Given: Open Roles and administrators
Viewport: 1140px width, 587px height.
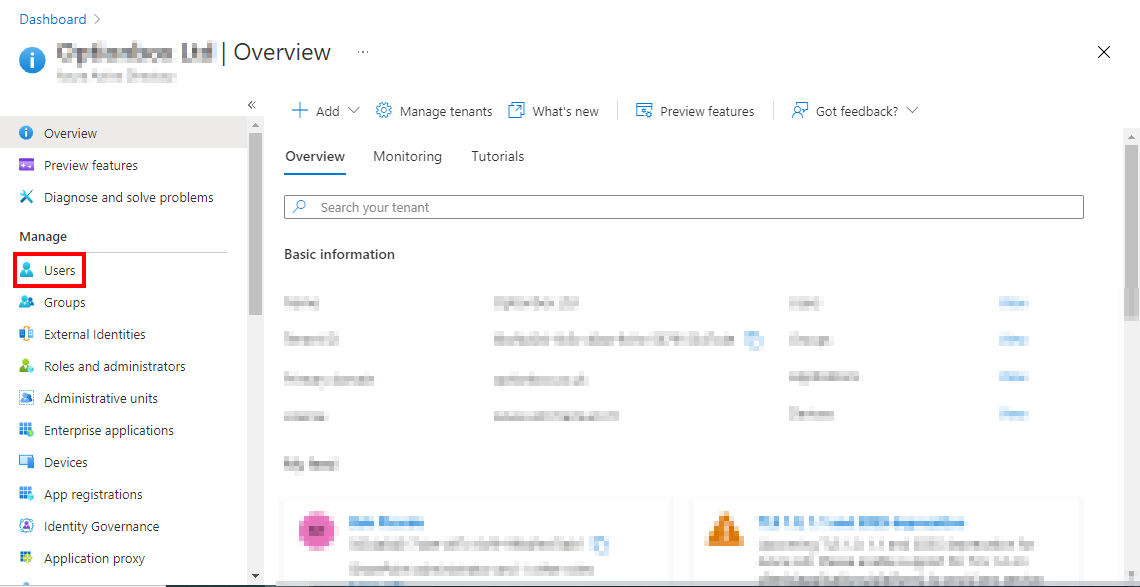Looking at the screenshot, I should tap(124, 366).
